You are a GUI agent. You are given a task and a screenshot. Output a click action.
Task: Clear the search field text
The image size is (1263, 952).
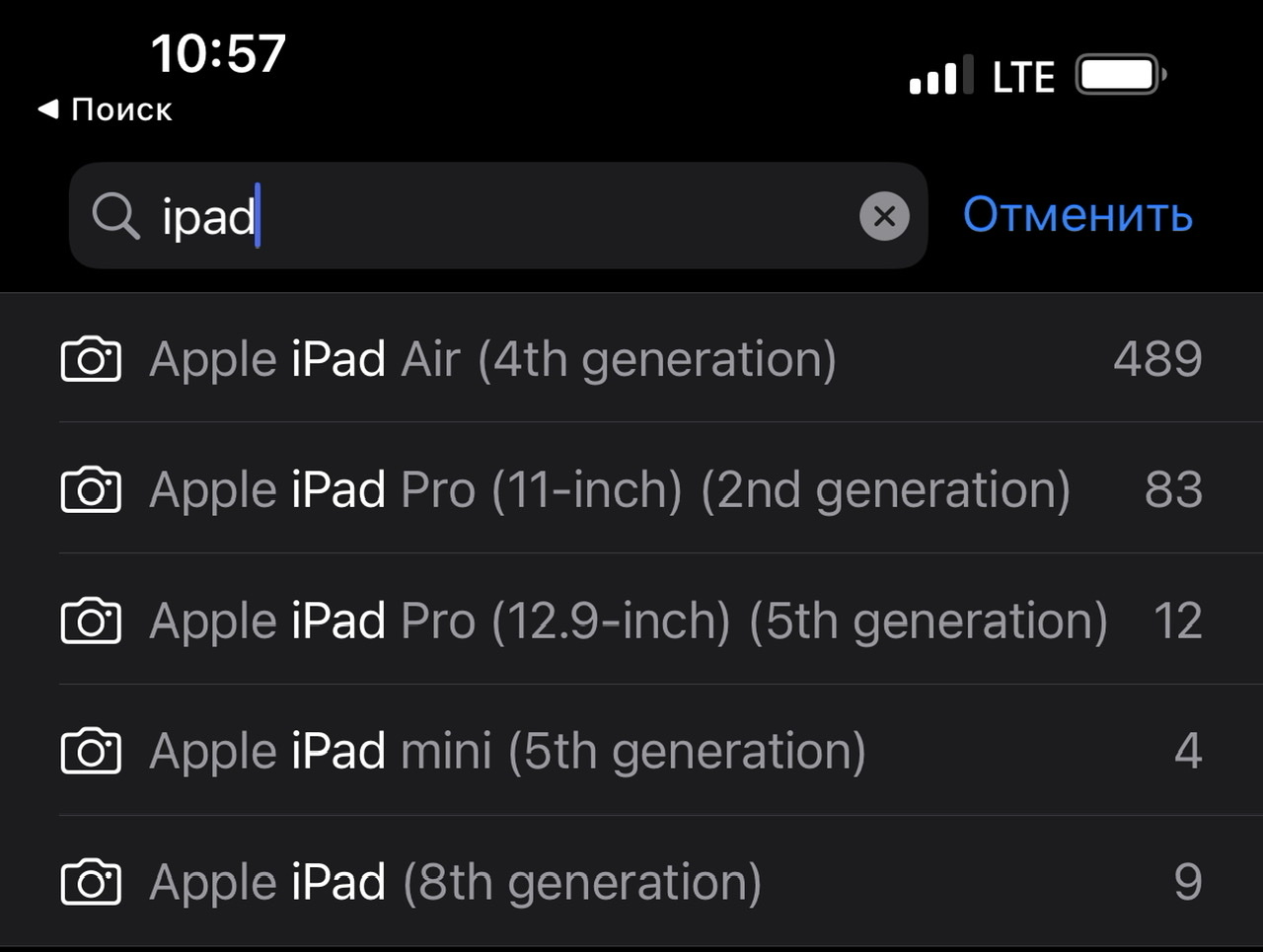click(884, 216)
